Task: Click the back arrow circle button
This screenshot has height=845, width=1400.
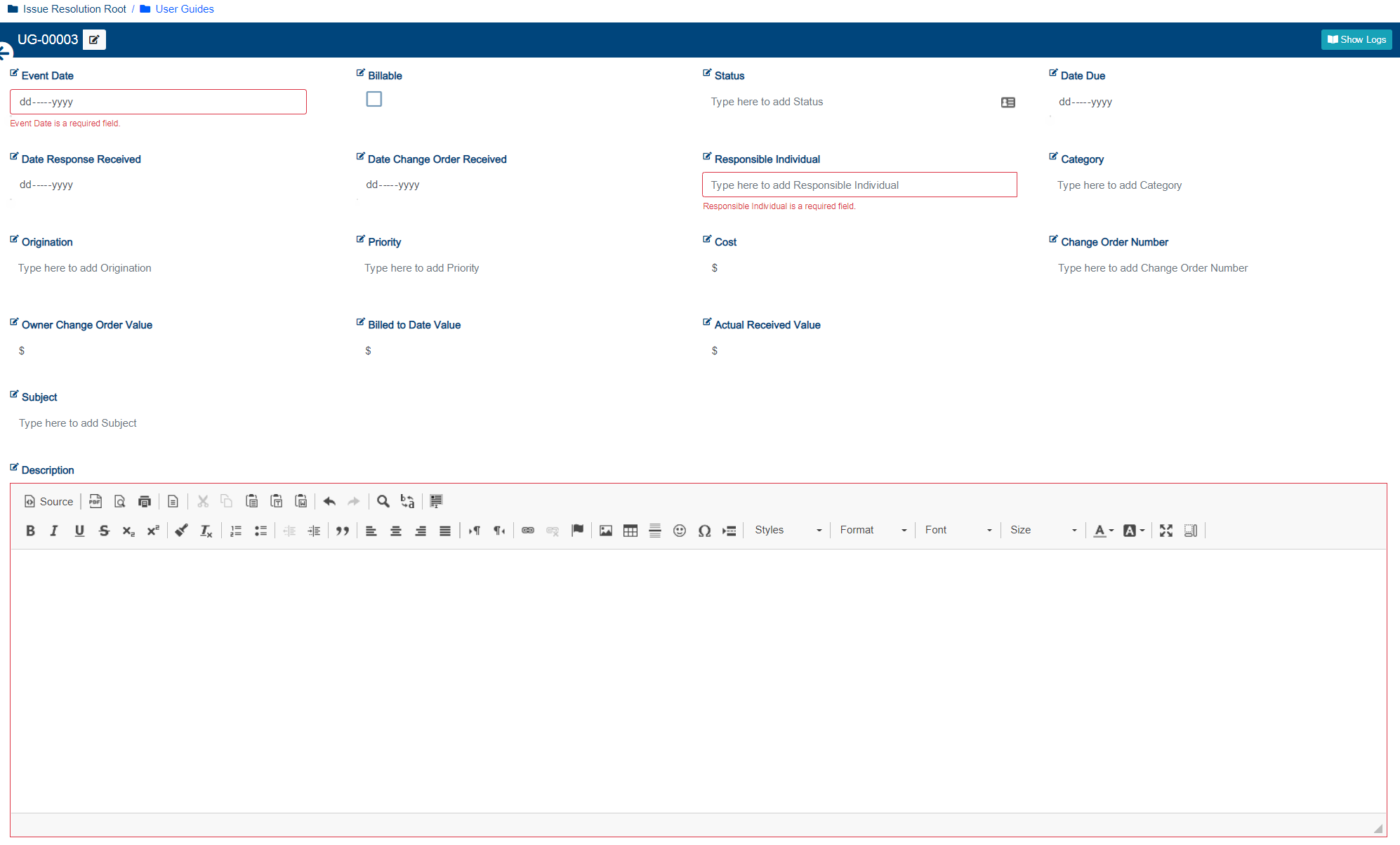Action: click(x=5, y=51)
